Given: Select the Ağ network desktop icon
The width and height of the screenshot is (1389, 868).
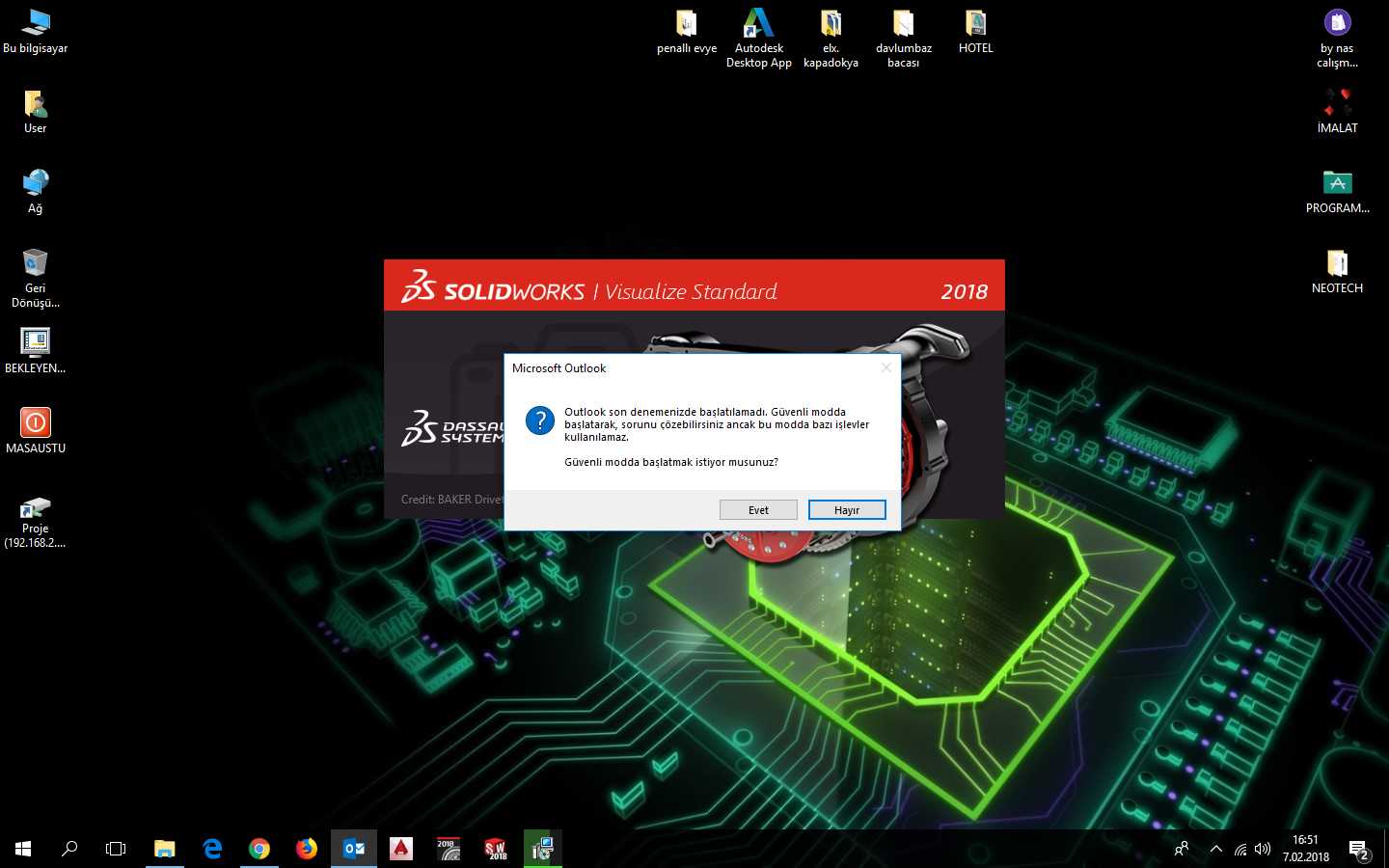Looking at the screenshot, I should click(x=36, y=191).
